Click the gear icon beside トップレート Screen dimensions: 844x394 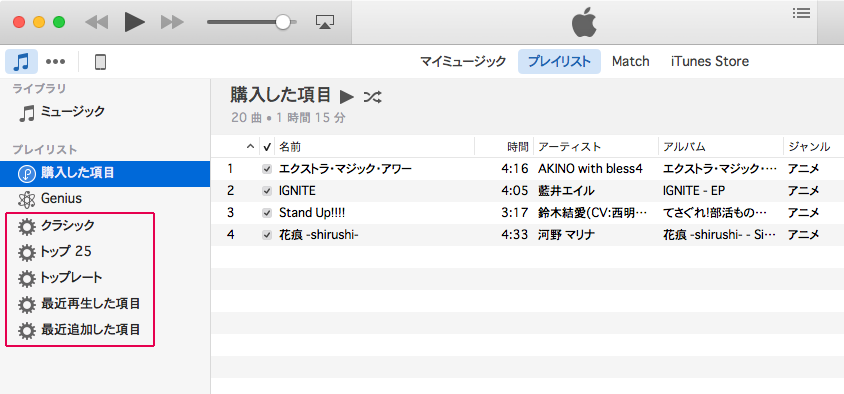coord(26,278)
